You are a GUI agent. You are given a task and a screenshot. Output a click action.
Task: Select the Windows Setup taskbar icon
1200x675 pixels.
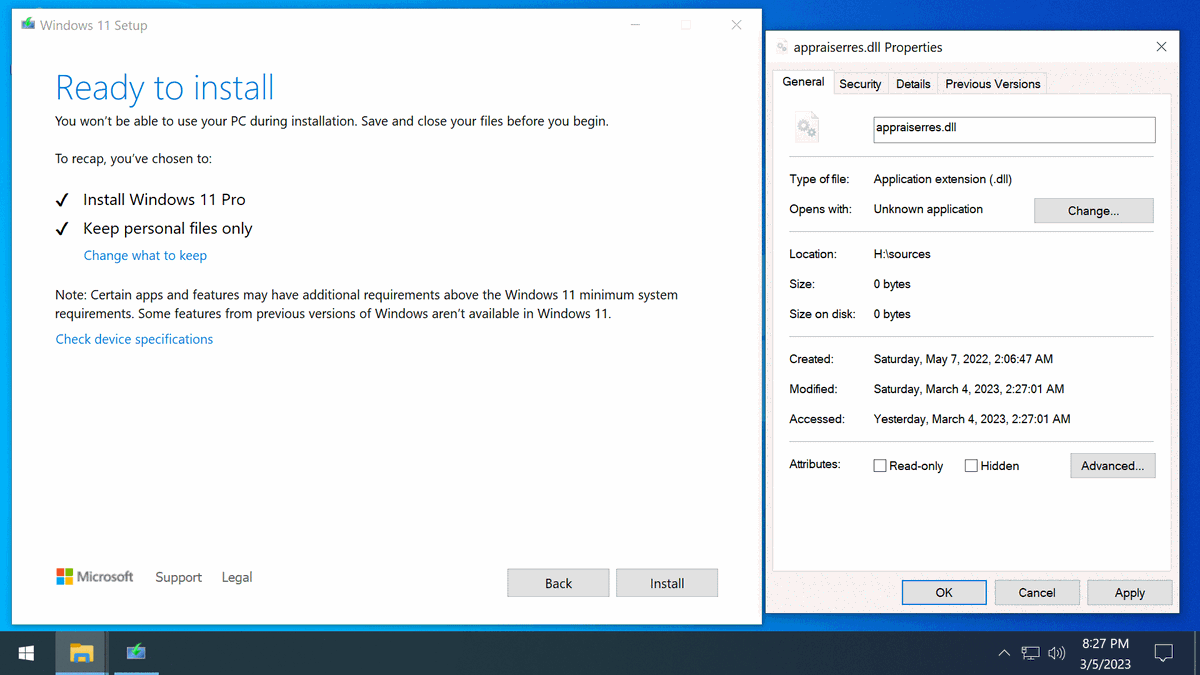tap(135, 651)
